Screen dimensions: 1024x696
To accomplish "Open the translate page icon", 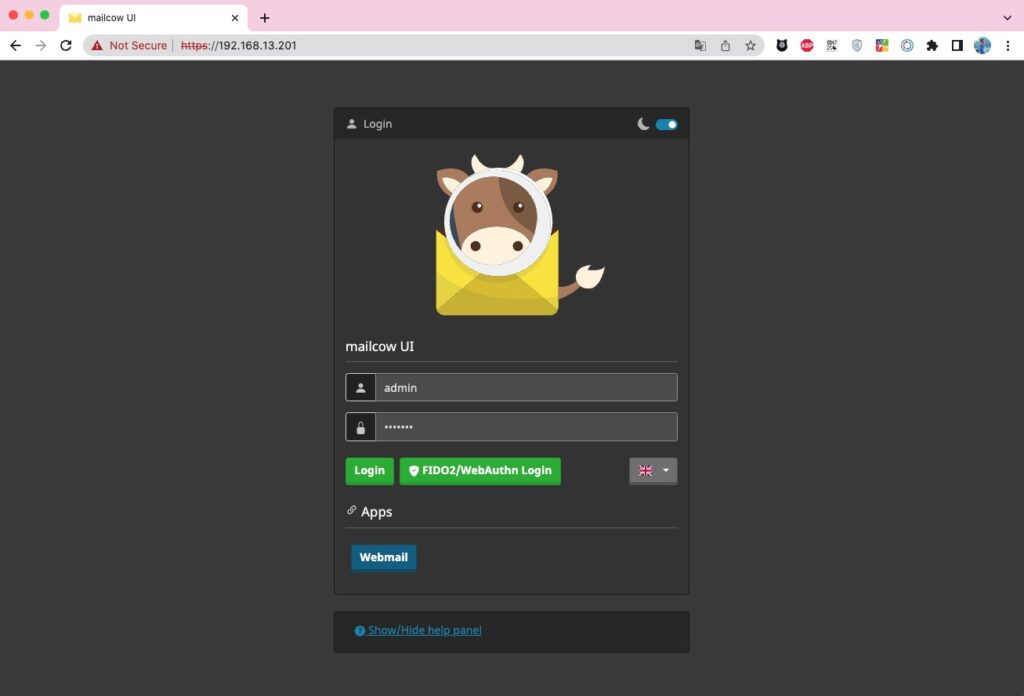I will pos(700,46).
